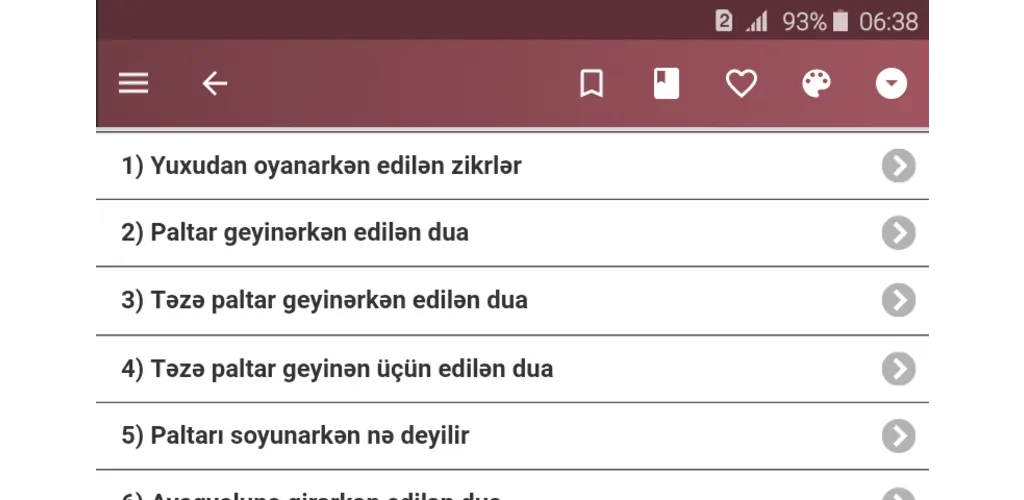Open chevron for Yuxudan oyanarkən edilən zikrlər
This screenshot has height=500, width=1024.
(899, 166)
